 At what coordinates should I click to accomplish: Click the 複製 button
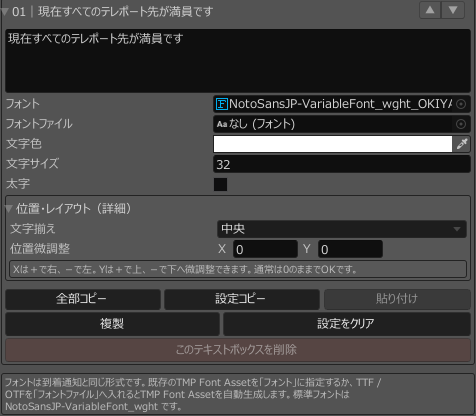pos(112,324)
